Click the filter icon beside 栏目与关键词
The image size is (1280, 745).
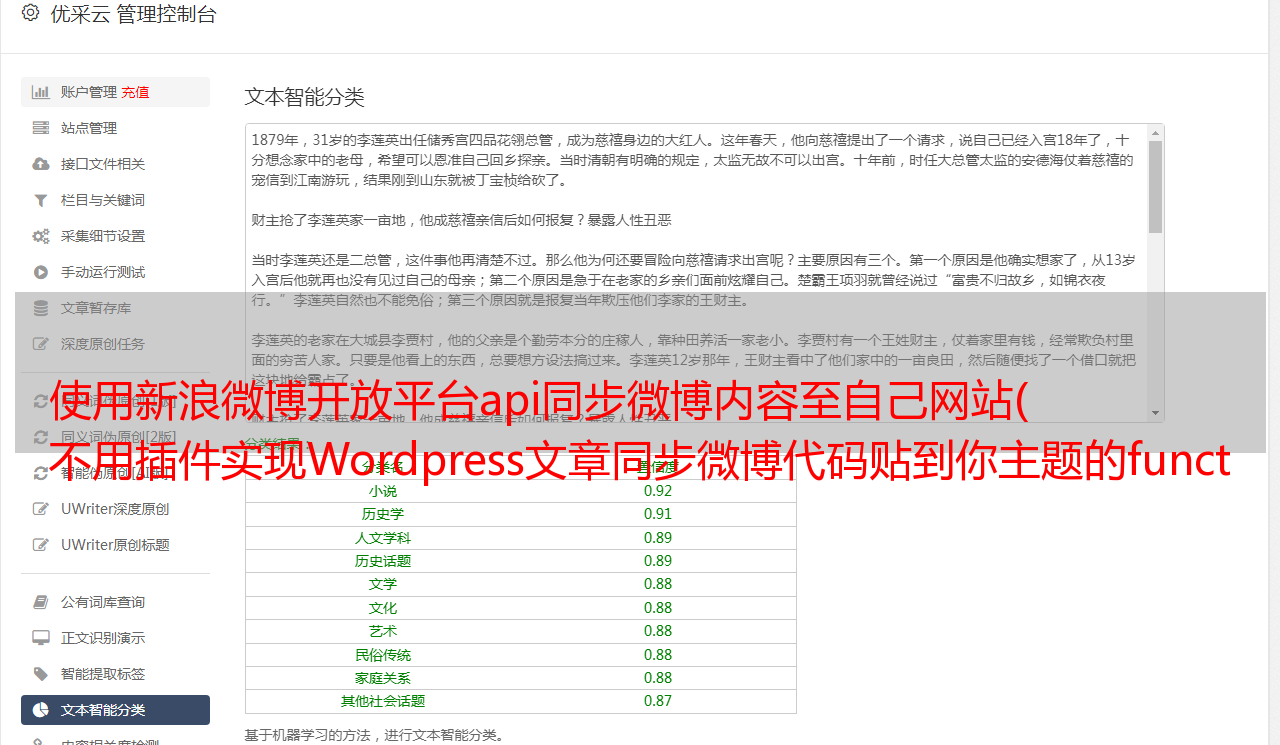coord(41,200)
